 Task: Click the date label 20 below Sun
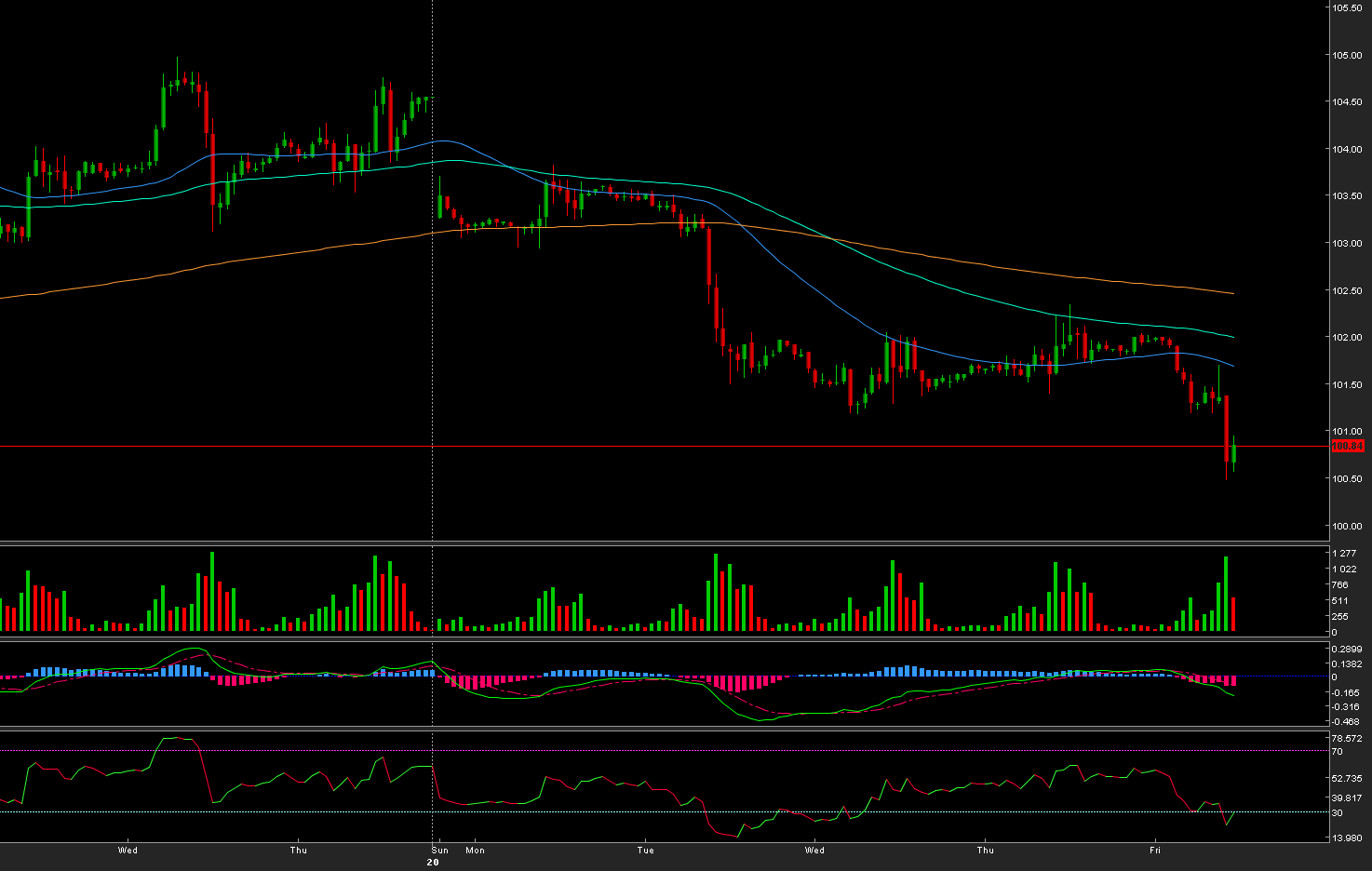pyautogui.click(x=433, y=863)
